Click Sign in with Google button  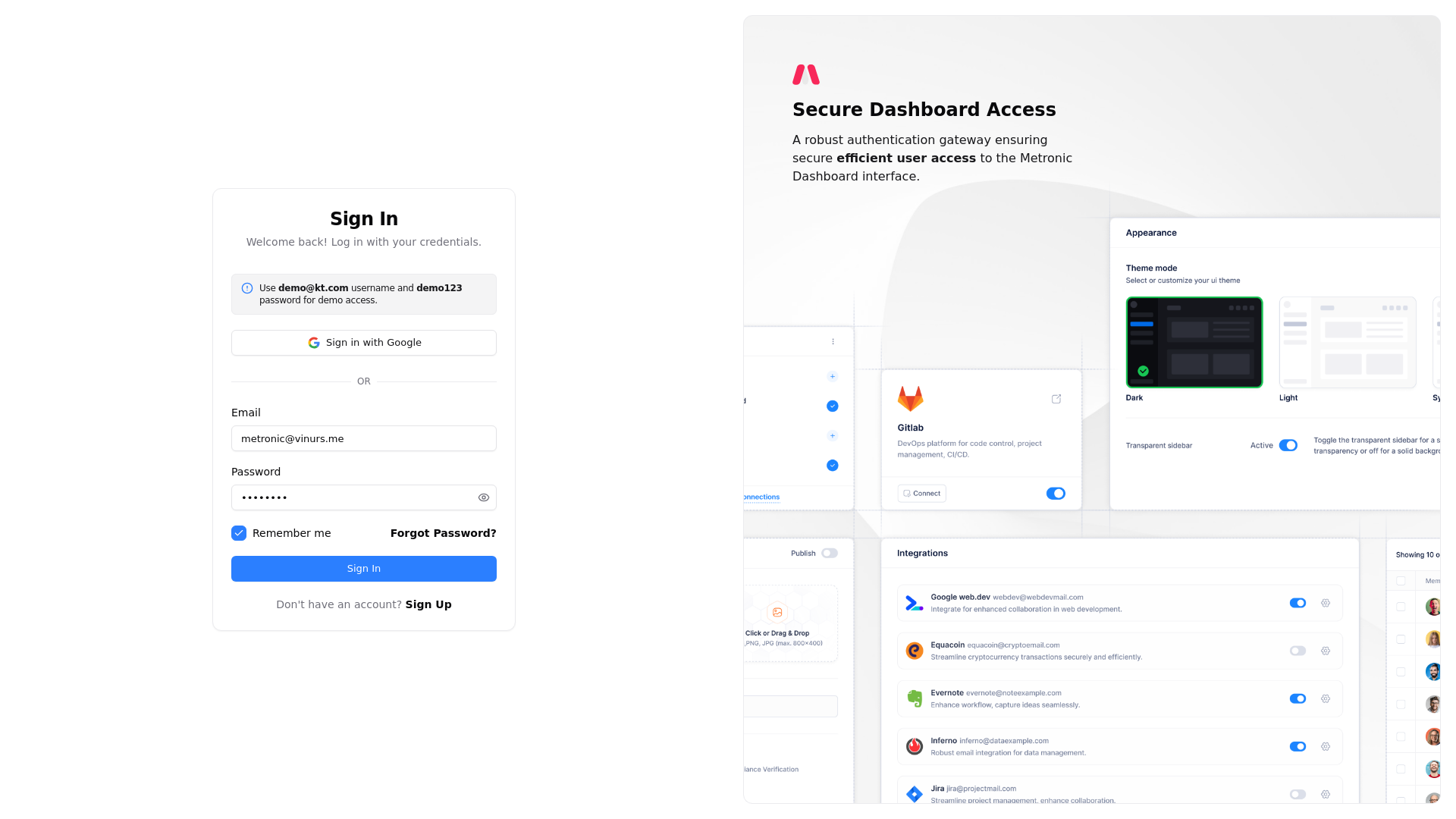pyautogui.click(x=364, y=343)
